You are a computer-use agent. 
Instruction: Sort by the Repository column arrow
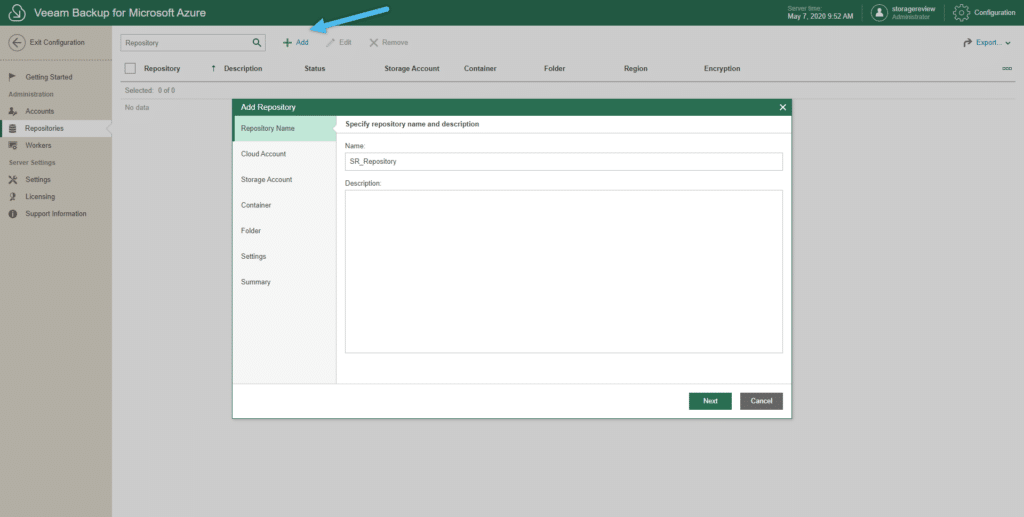(x=213, y=69)
